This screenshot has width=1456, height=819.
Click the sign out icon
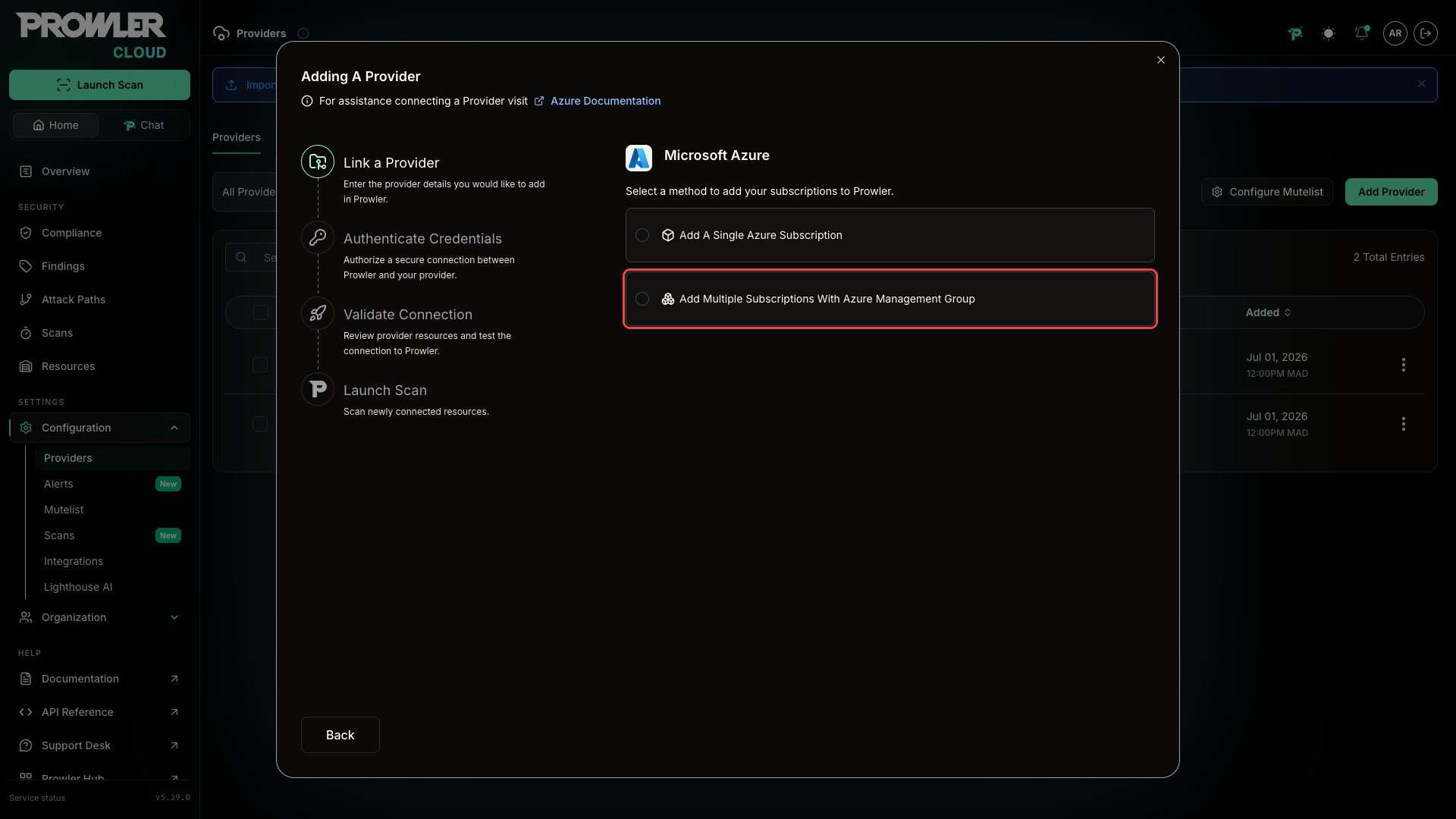(x=1426, y=33)
